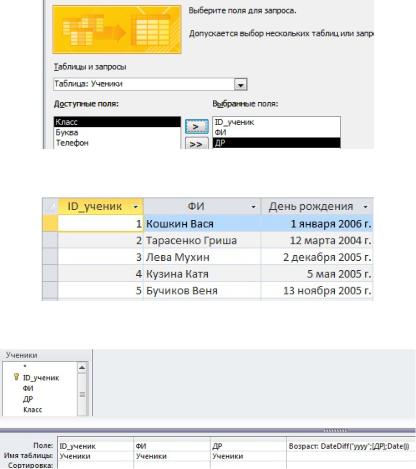The height and width of the screenshot is (469, 416).
Task: Click the cell Кошкин Вася
Action: click(x=202, y=224)
